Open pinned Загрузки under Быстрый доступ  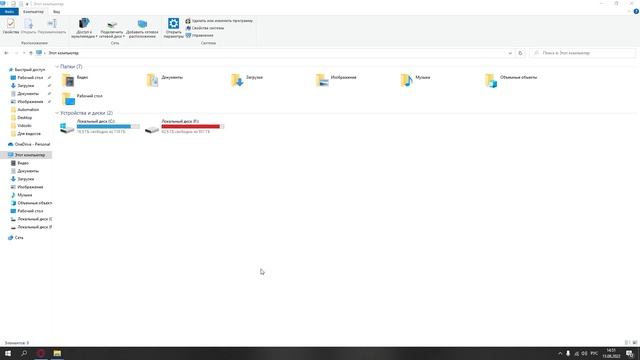(x=22, y=86)
